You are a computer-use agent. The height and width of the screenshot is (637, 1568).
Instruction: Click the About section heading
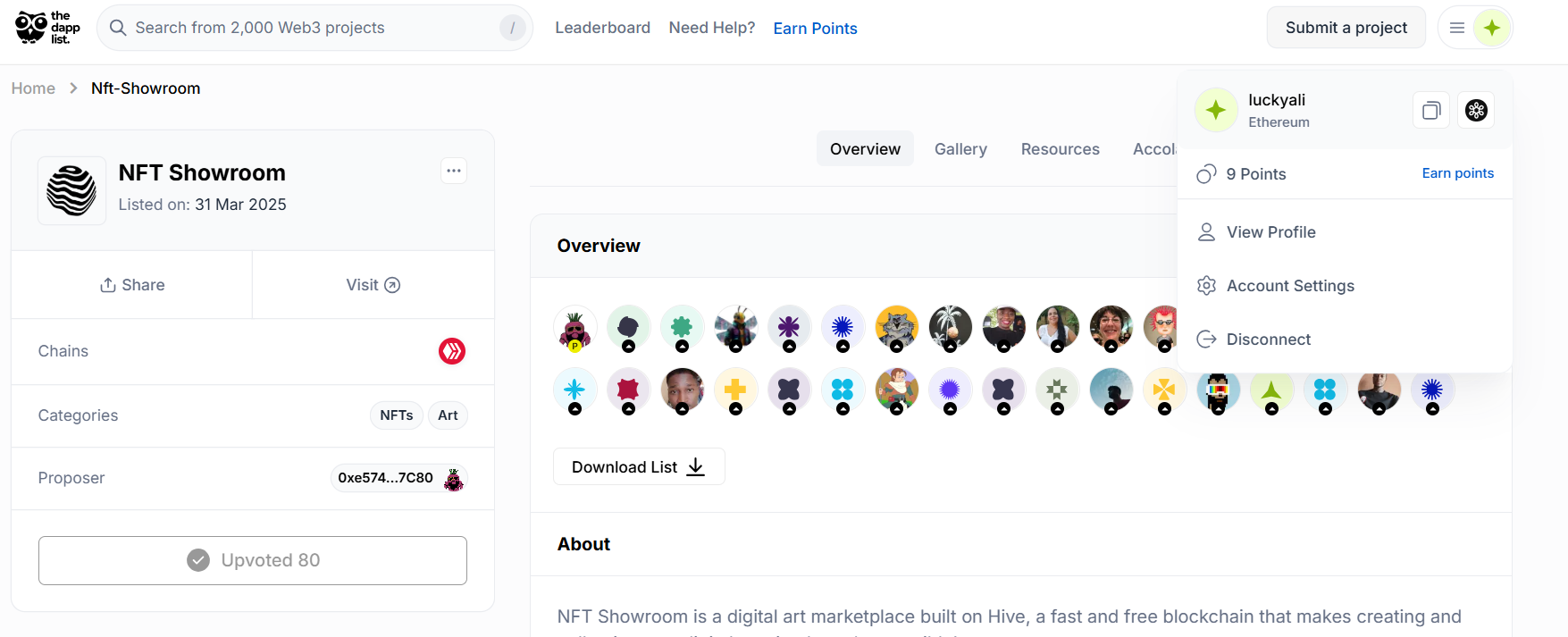584,544
